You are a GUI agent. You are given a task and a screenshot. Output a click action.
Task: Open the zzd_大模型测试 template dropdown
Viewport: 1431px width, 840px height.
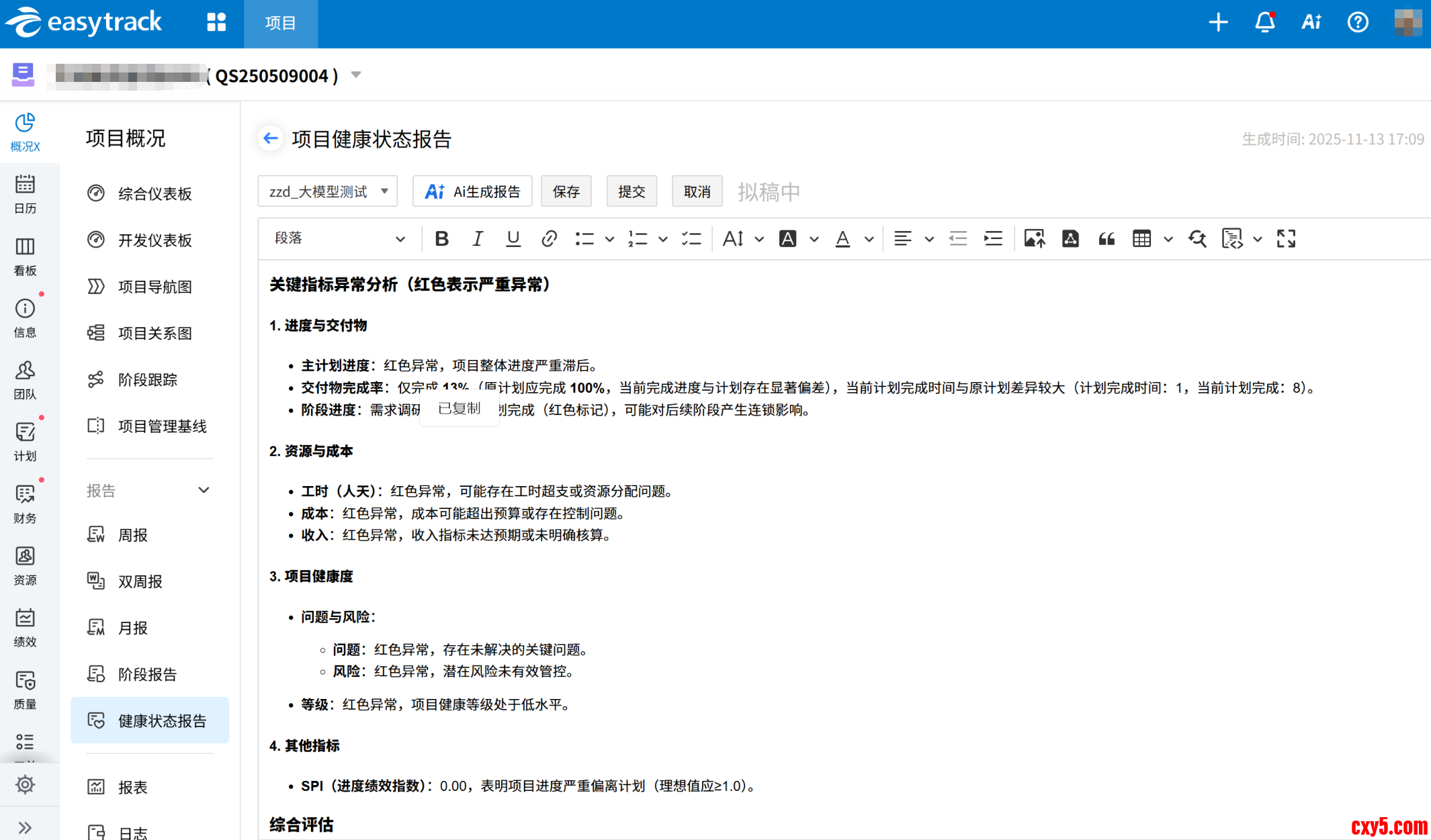pyautogui.click(x=328, y=191)
